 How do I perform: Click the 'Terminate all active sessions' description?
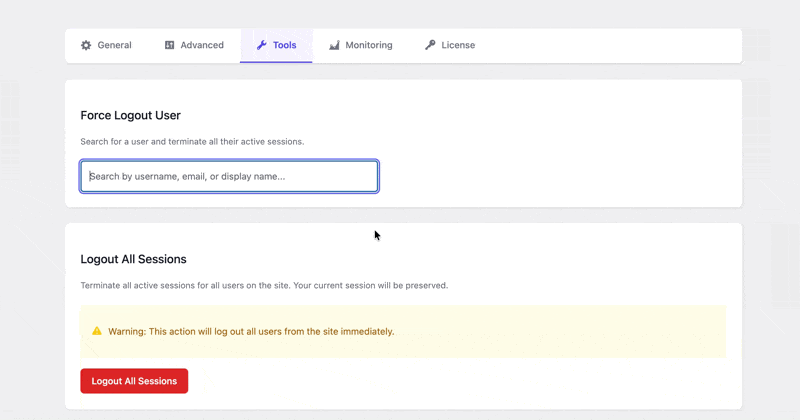click(264, 285)
